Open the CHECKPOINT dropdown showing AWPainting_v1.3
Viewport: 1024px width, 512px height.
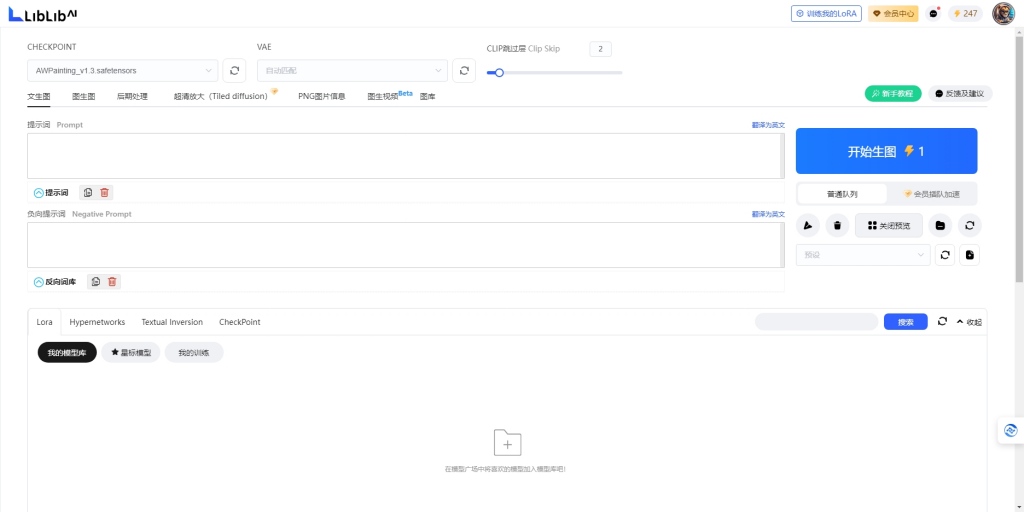click(x=122, y=70)
